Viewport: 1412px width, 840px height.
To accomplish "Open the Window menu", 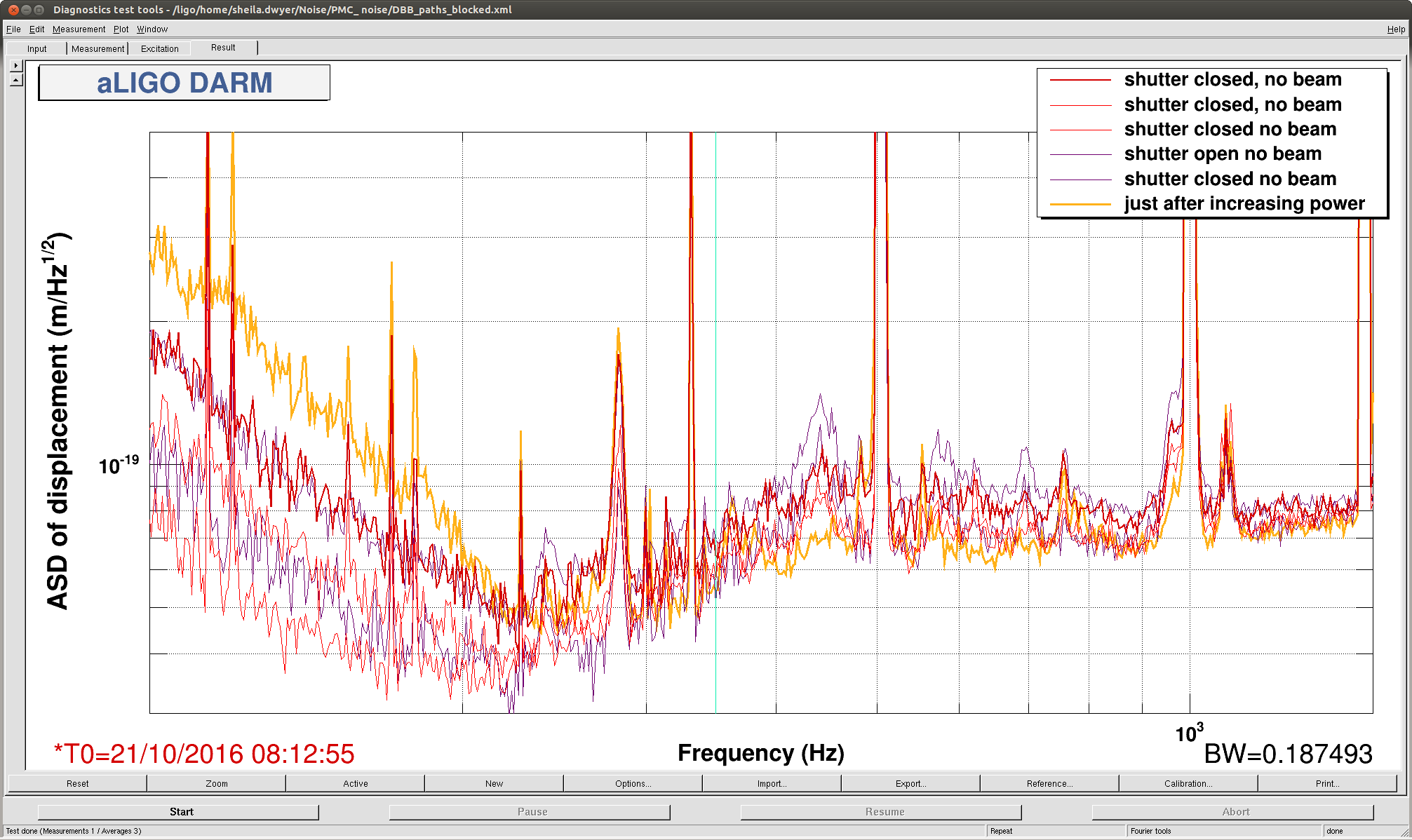I will pyautogui.click(x=152, y=29).
